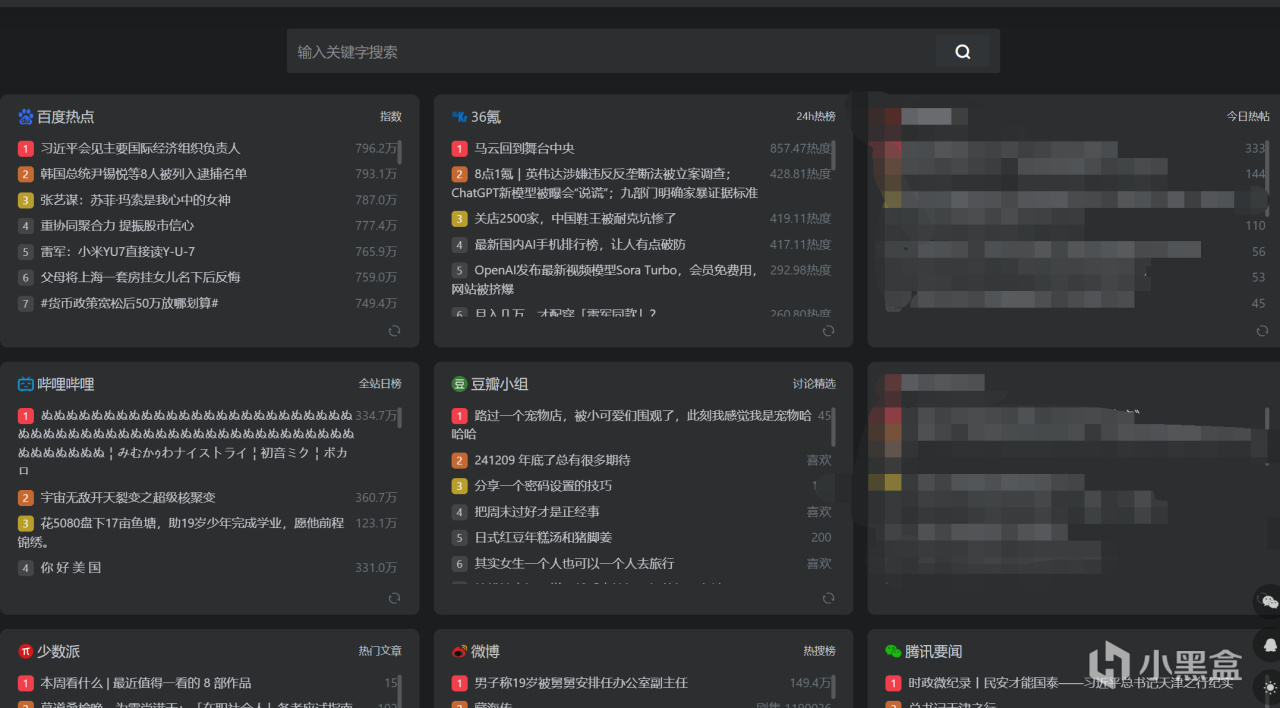1280x708 pixels.
Task: Click the 哔哩哔哩 card scrollbar
Action: click(x=399, y=418)
